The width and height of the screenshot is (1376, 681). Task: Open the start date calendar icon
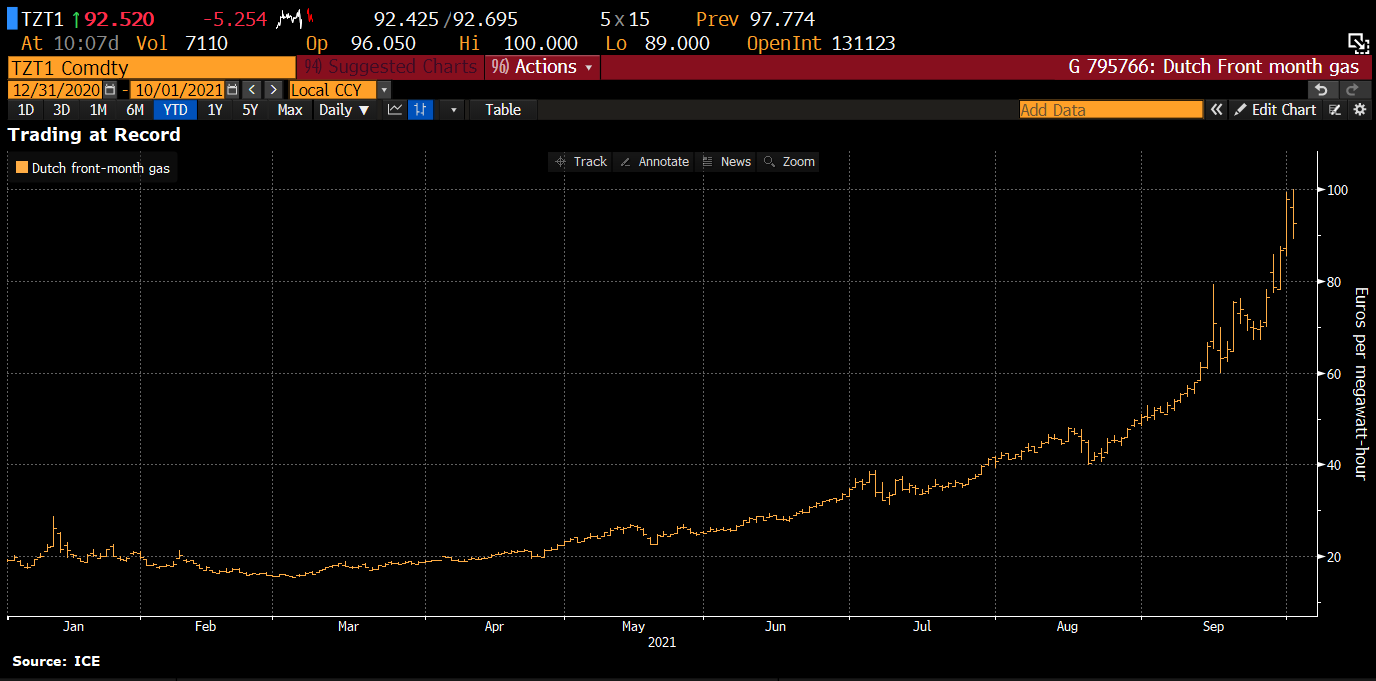tap(110, 90)
